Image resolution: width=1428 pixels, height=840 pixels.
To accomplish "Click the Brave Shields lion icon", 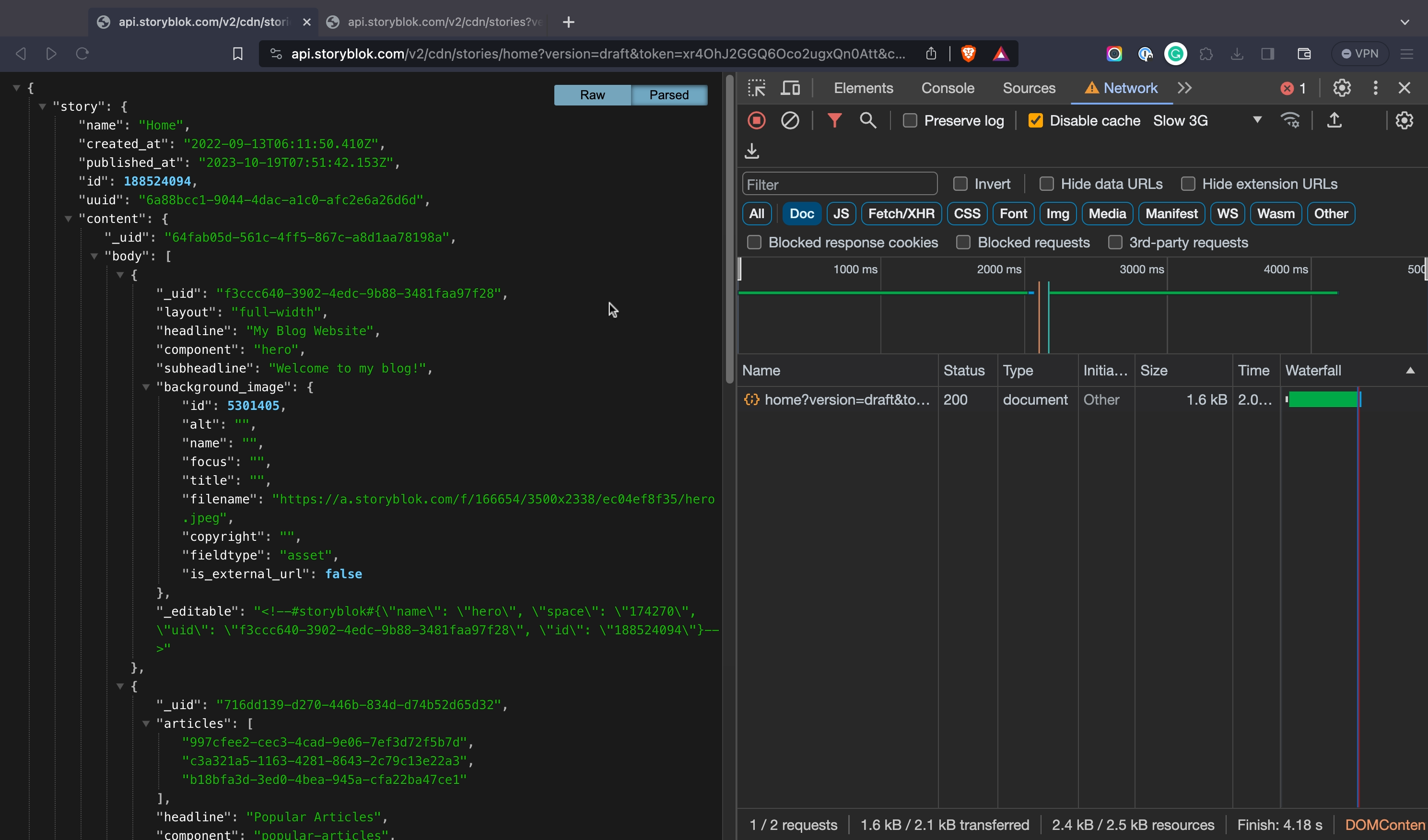I will point(969,54).
